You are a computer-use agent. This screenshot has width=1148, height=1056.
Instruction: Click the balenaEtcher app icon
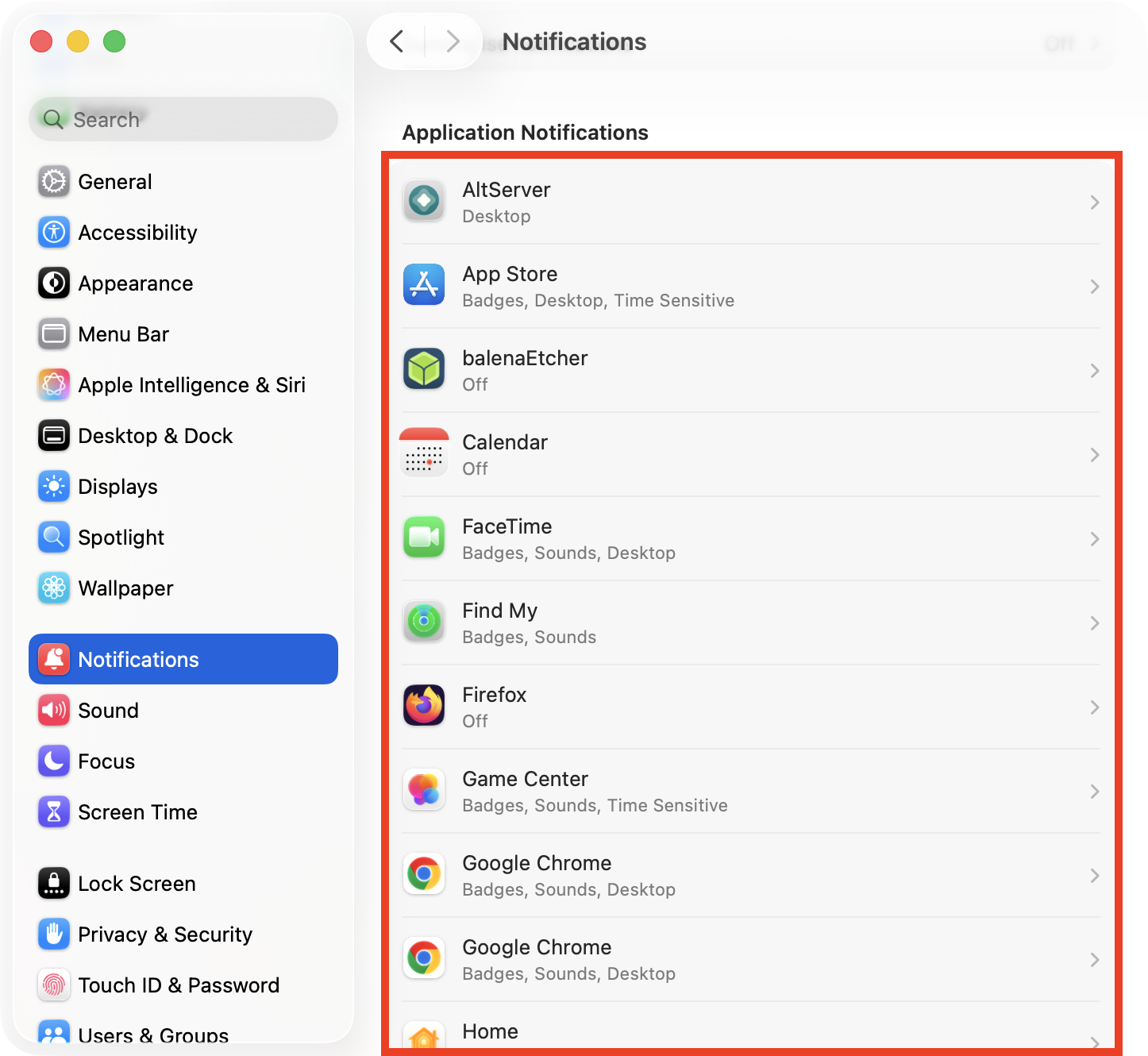(424, 370)
